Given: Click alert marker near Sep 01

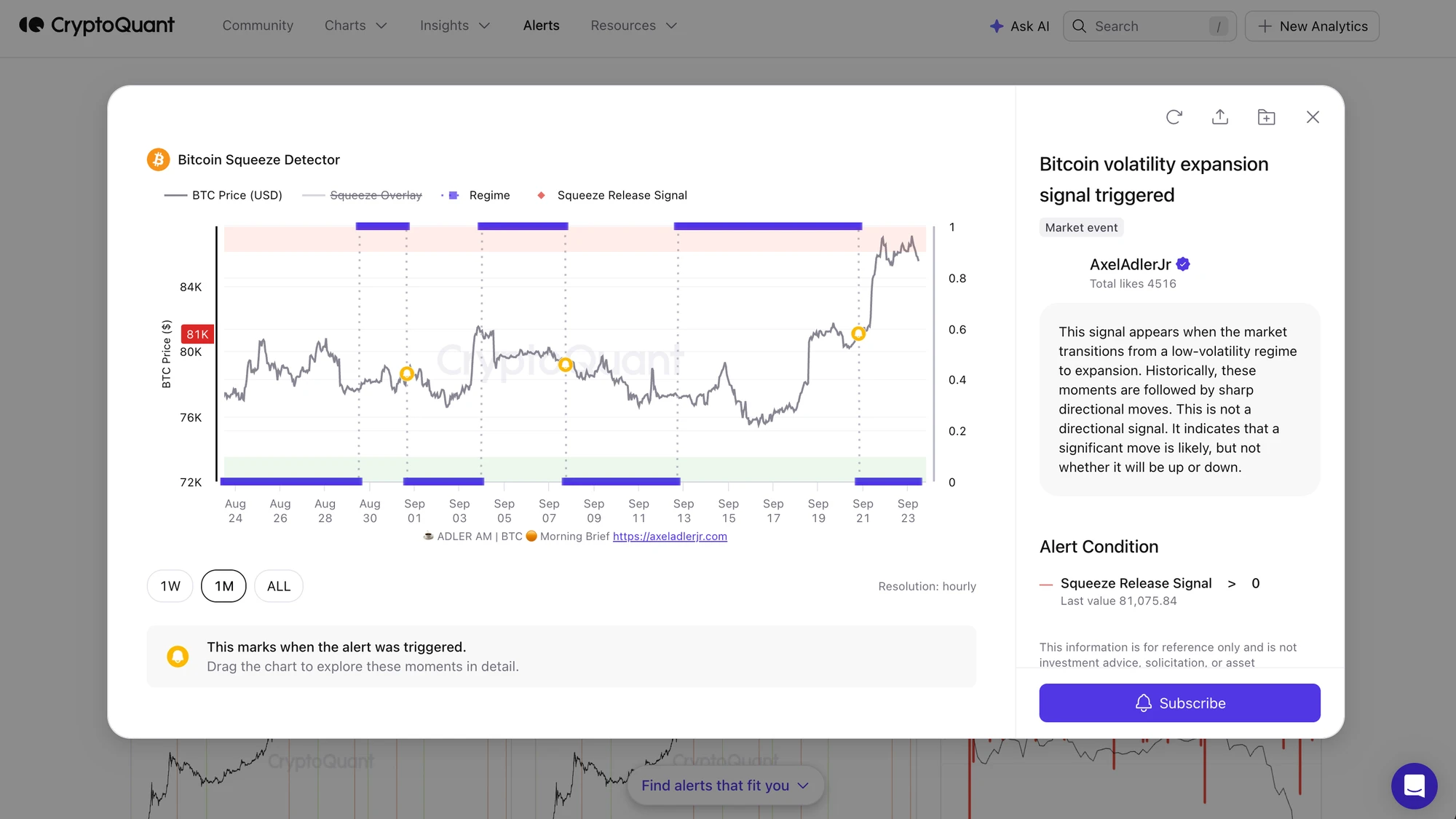Looking at the screenshot, I should [407, 373].
